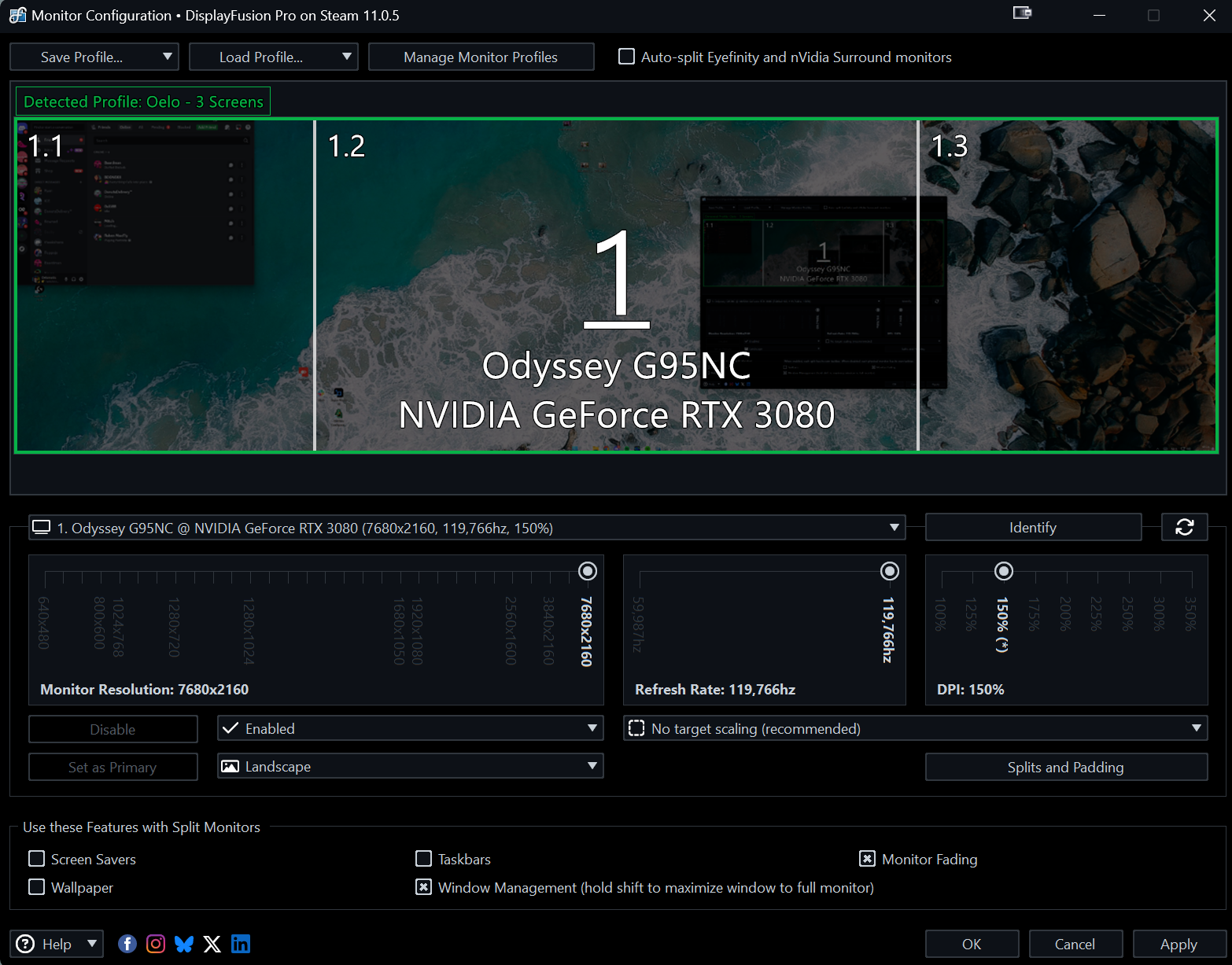Click the refresh monitor list icon
1232x965 pixels.
tap(1184, 527)
